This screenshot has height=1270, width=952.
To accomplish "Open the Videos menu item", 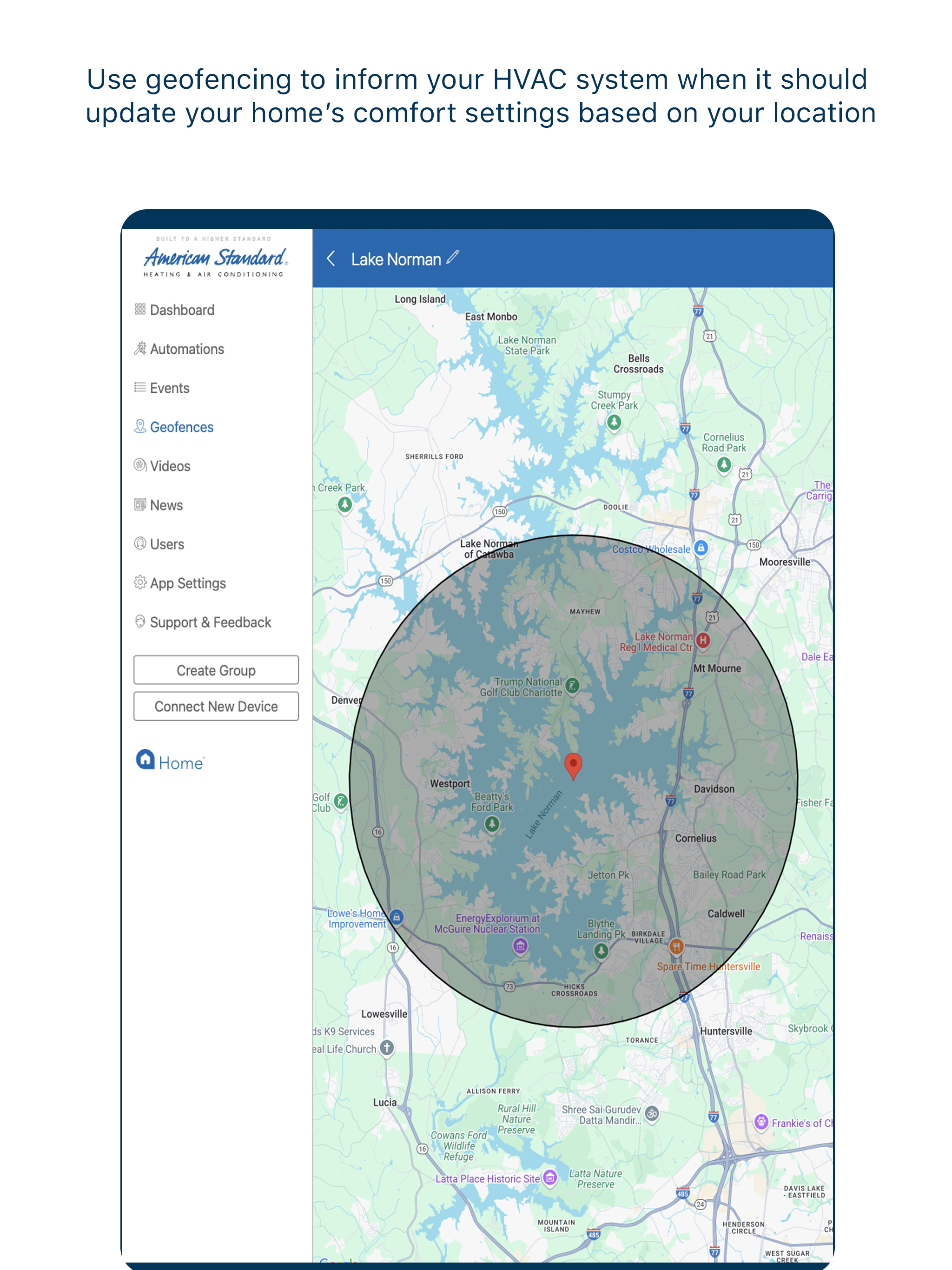I will [x=163, y=466].
